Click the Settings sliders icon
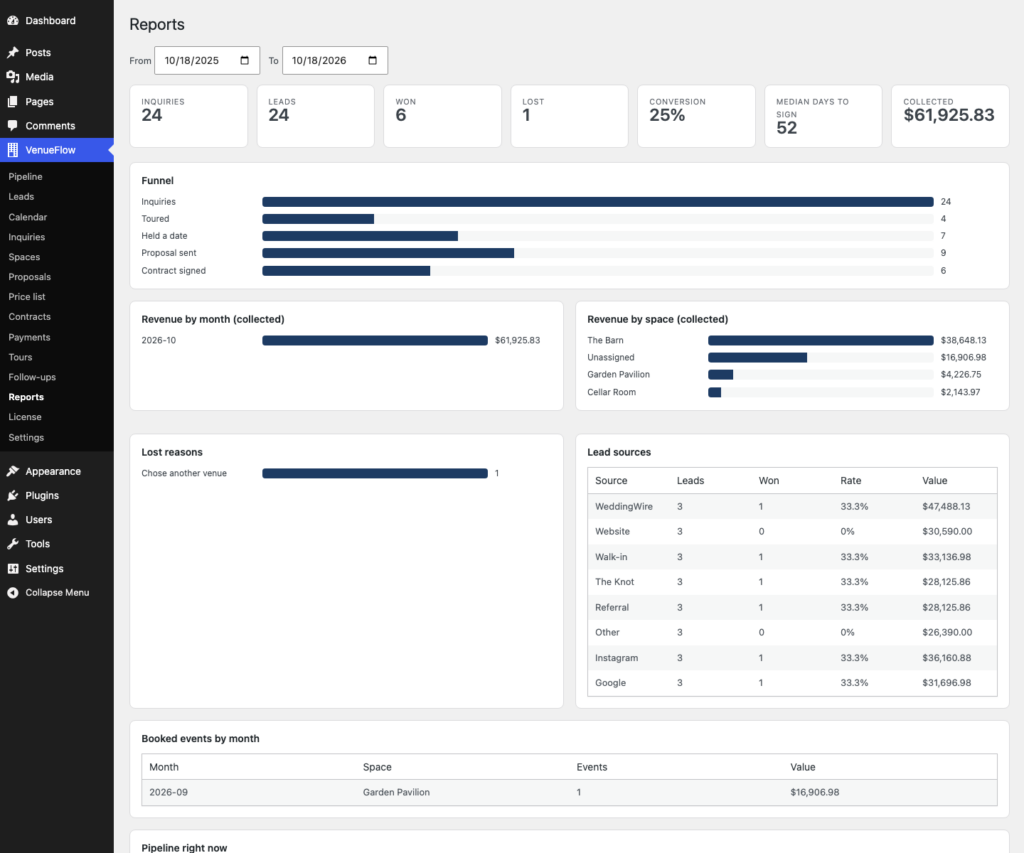 [x=12, y=568]
